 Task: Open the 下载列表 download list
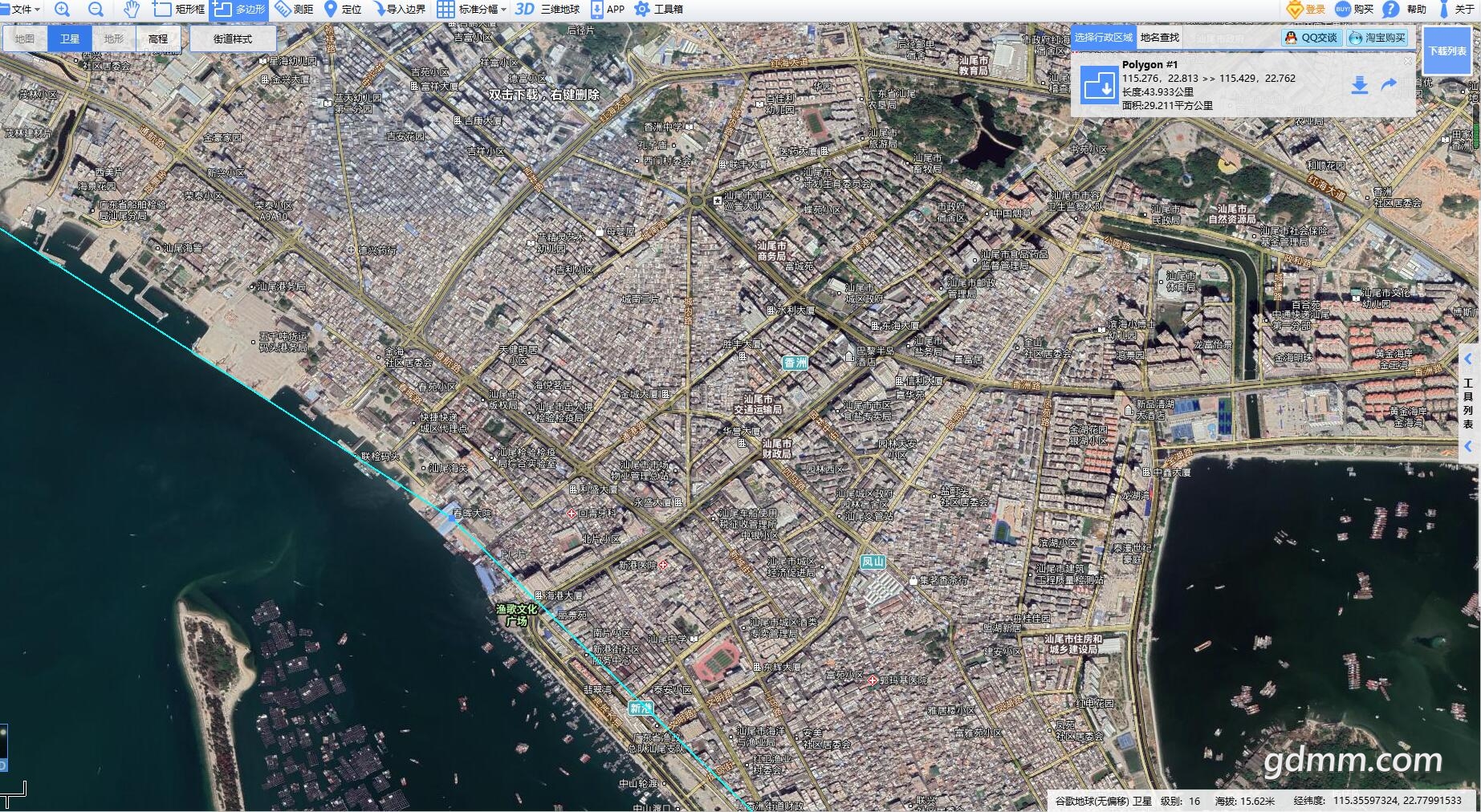click(1446, 51)
